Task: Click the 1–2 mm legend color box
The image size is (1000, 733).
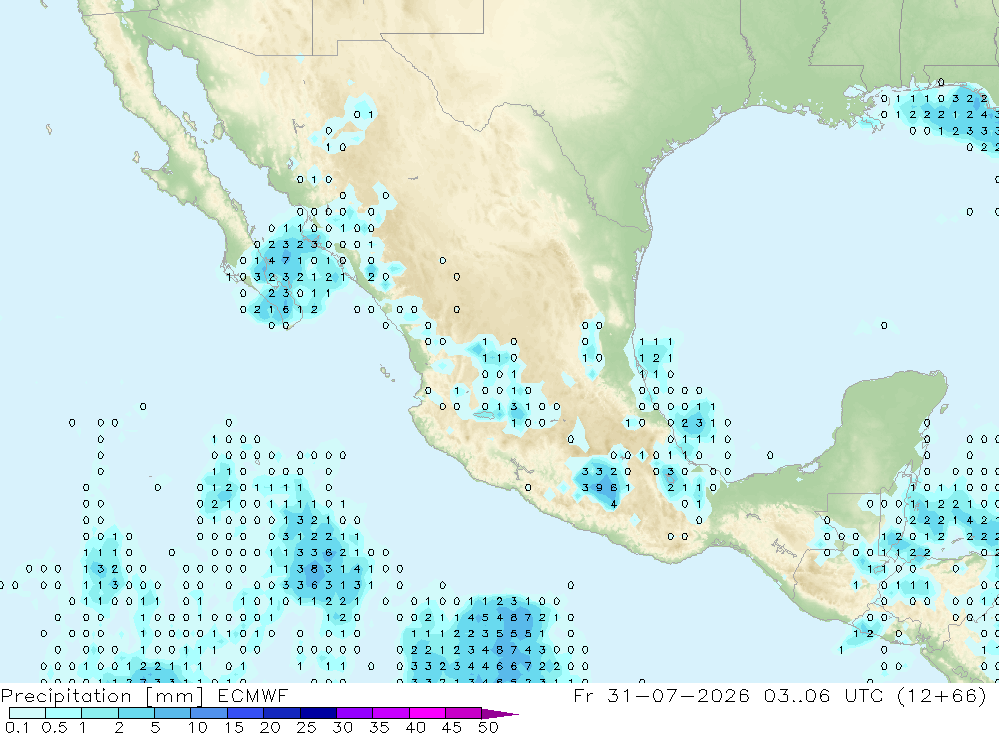Action: (x=100, y=713)
